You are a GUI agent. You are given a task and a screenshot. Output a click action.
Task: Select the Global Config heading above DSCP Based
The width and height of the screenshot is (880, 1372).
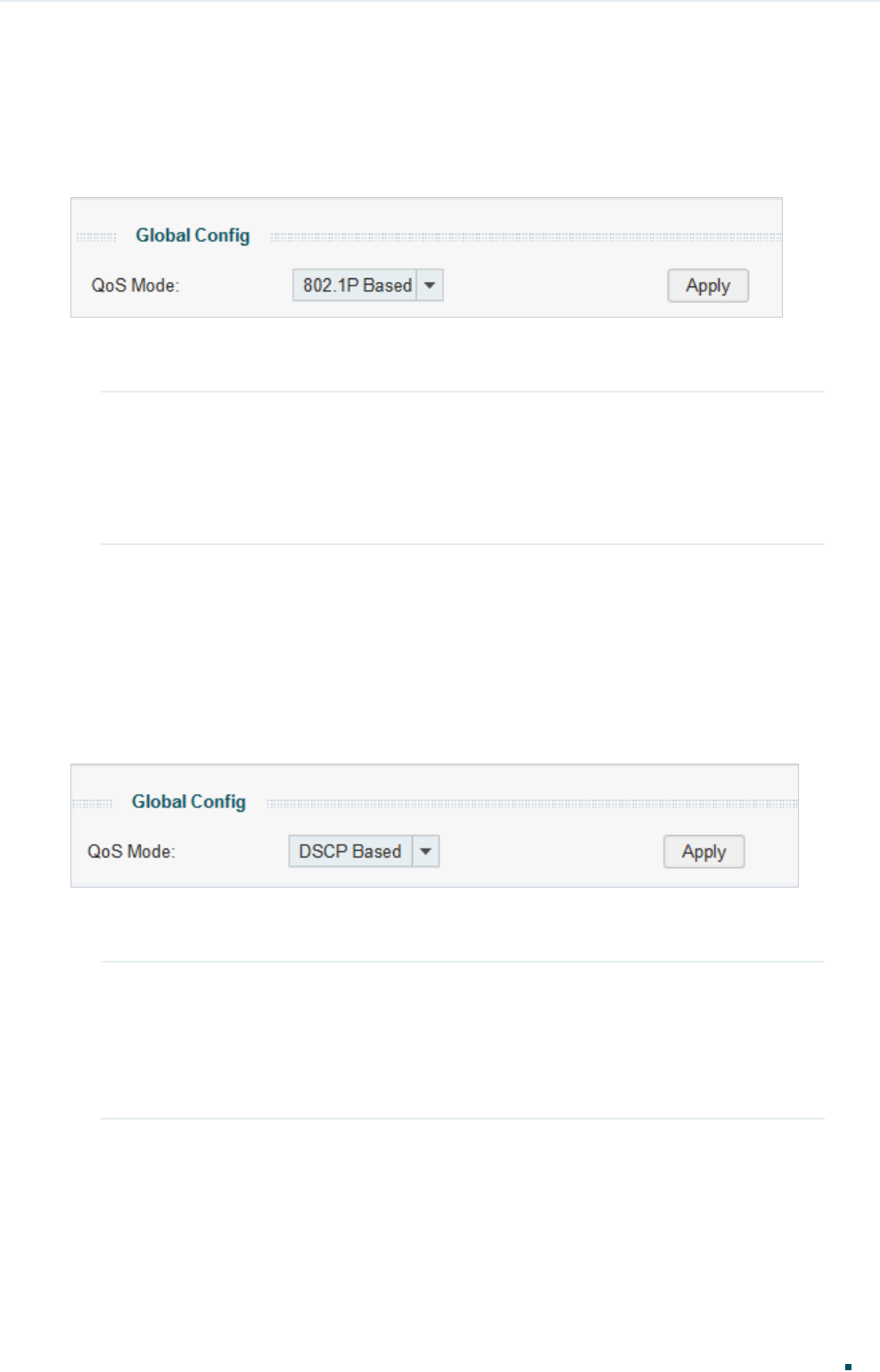[189, 802]
